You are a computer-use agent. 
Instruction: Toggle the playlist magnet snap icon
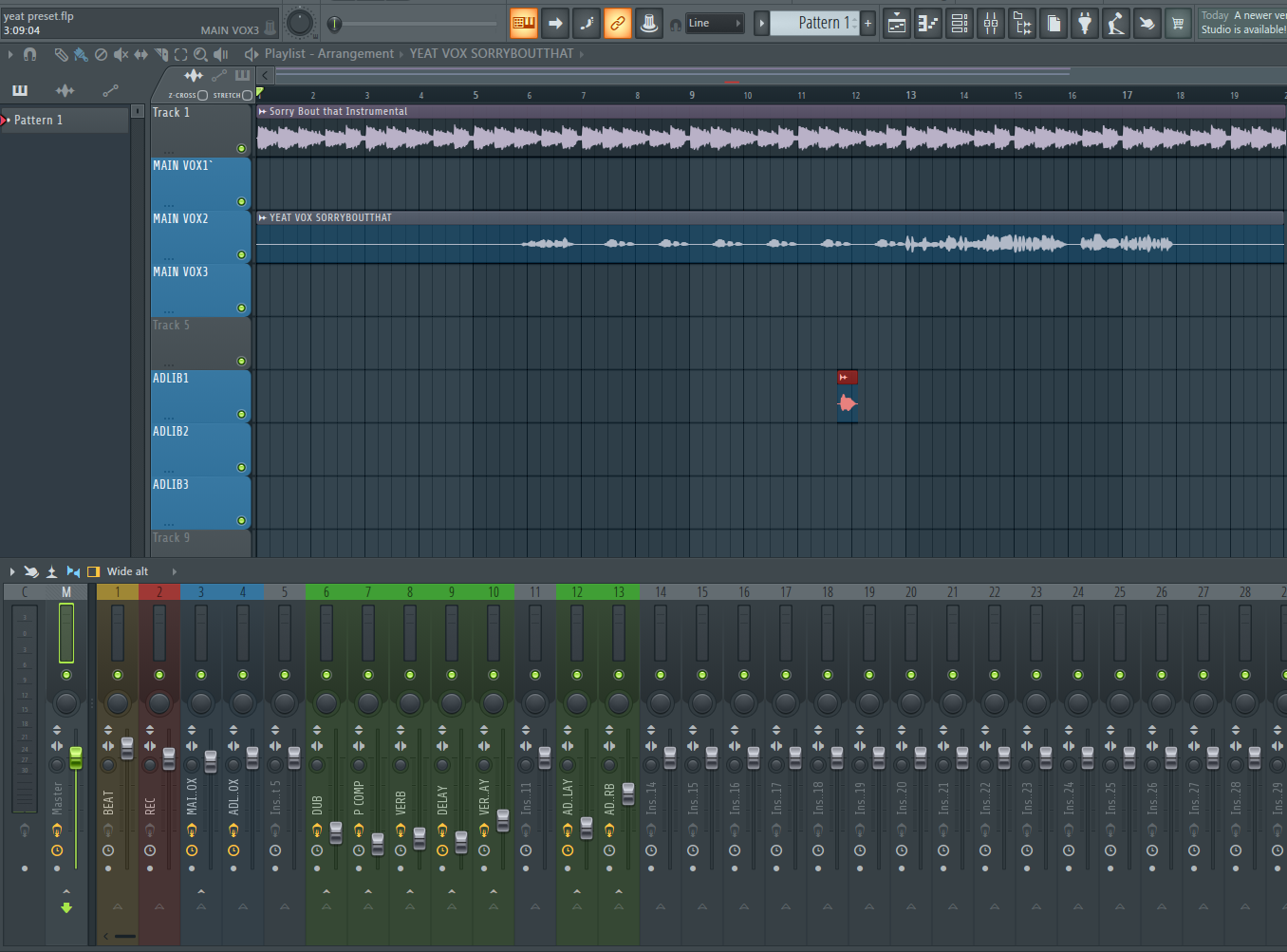30,54
